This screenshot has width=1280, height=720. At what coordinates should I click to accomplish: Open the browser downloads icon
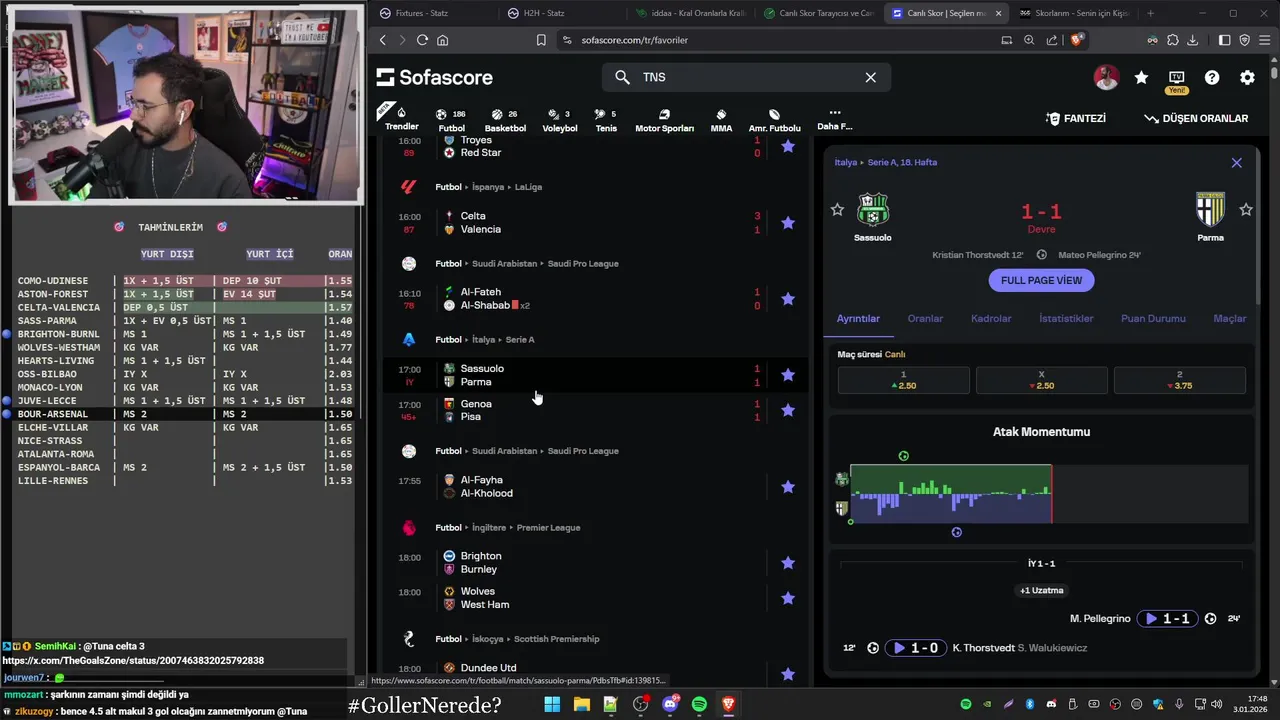coord(1192,40)
